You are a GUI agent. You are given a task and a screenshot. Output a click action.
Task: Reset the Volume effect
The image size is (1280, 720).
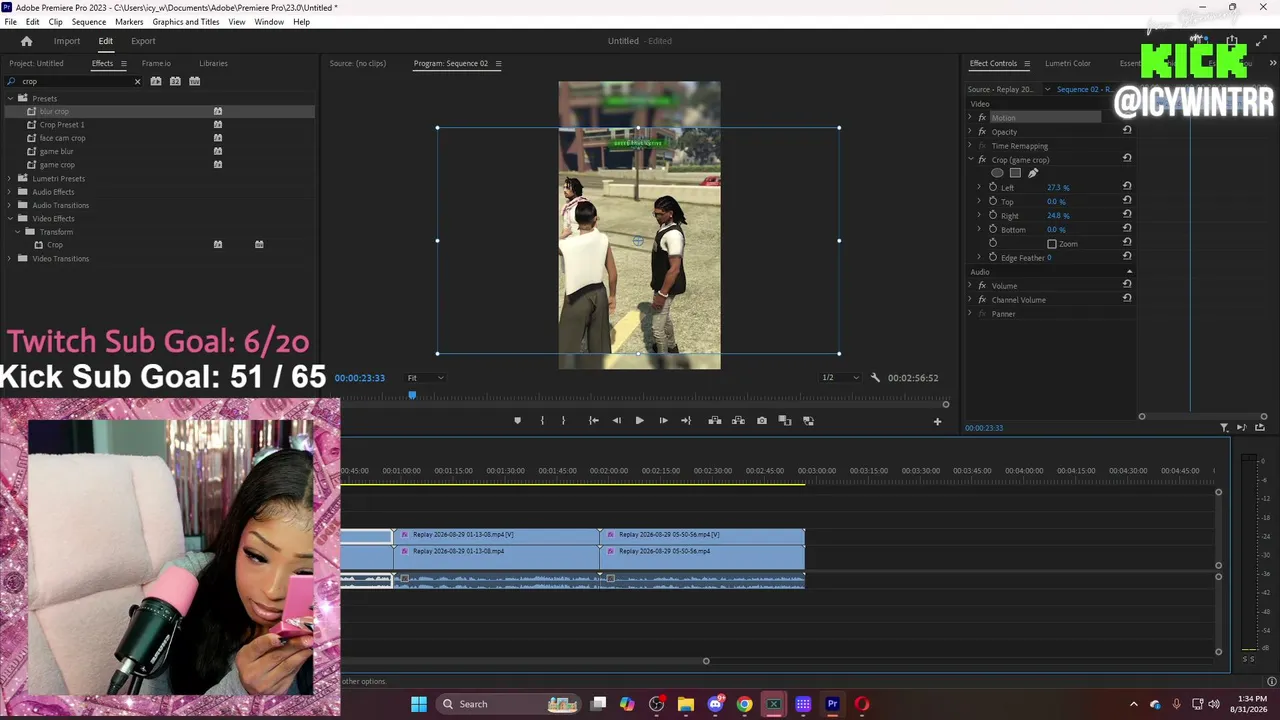click(1127, 284)
